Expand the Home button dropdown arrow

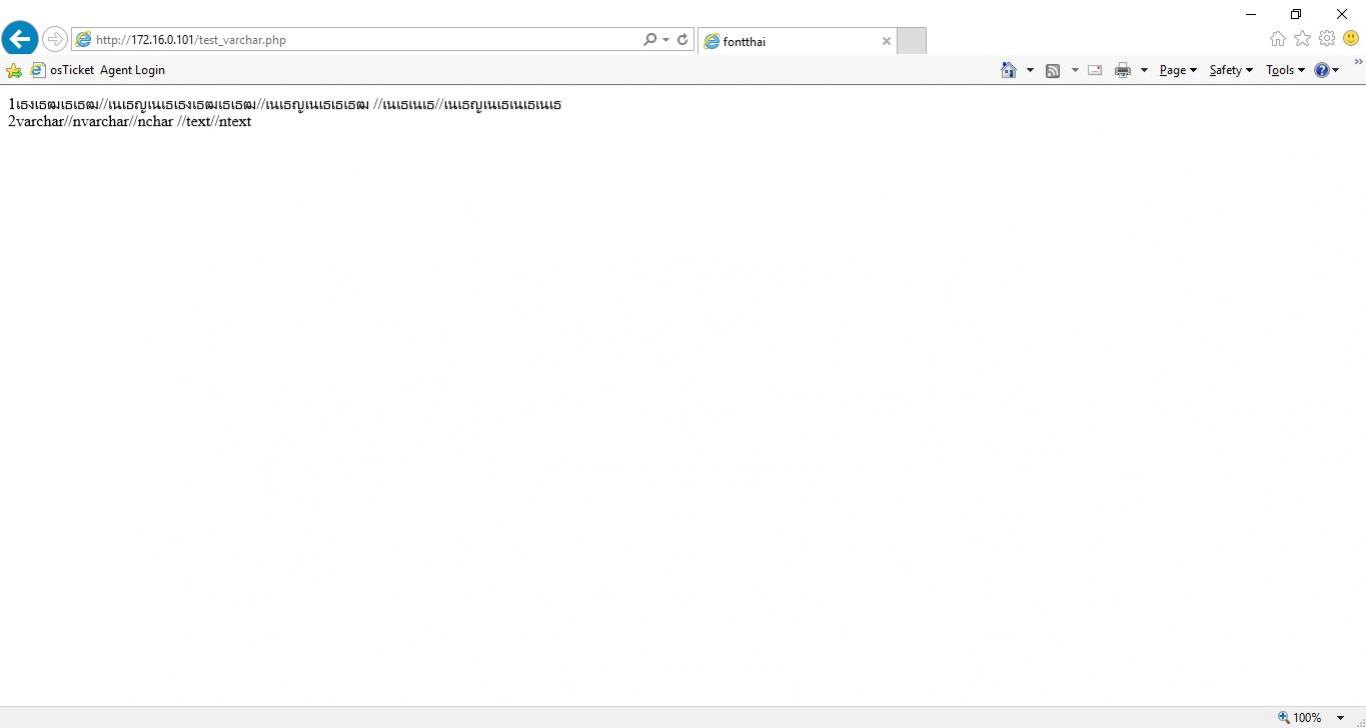pos(1030,70)
